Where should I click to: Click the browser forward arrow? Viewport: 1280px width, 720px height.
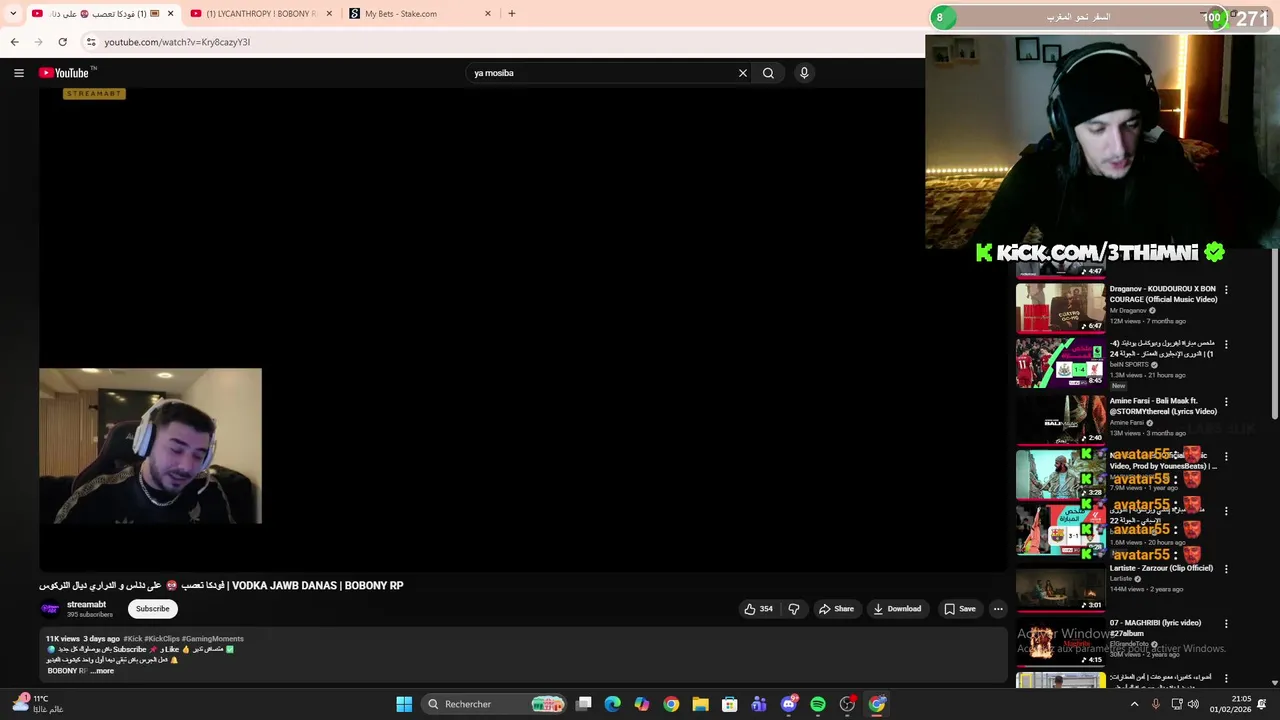38,42
